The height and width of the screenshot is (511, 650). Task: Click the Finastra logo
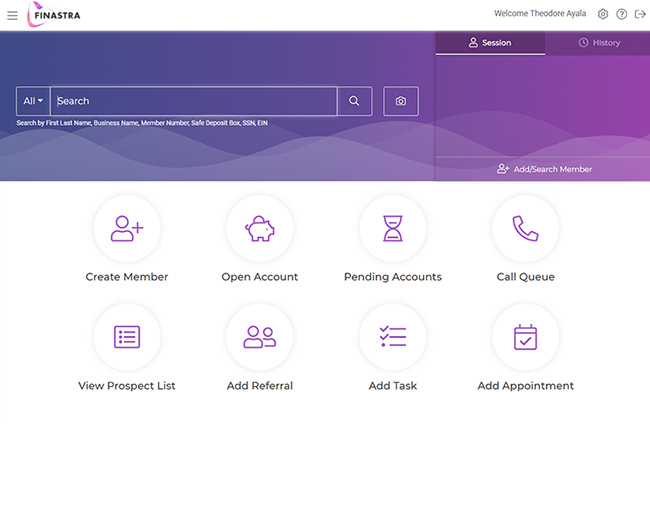pyautogui.click(x=53, y=15)
